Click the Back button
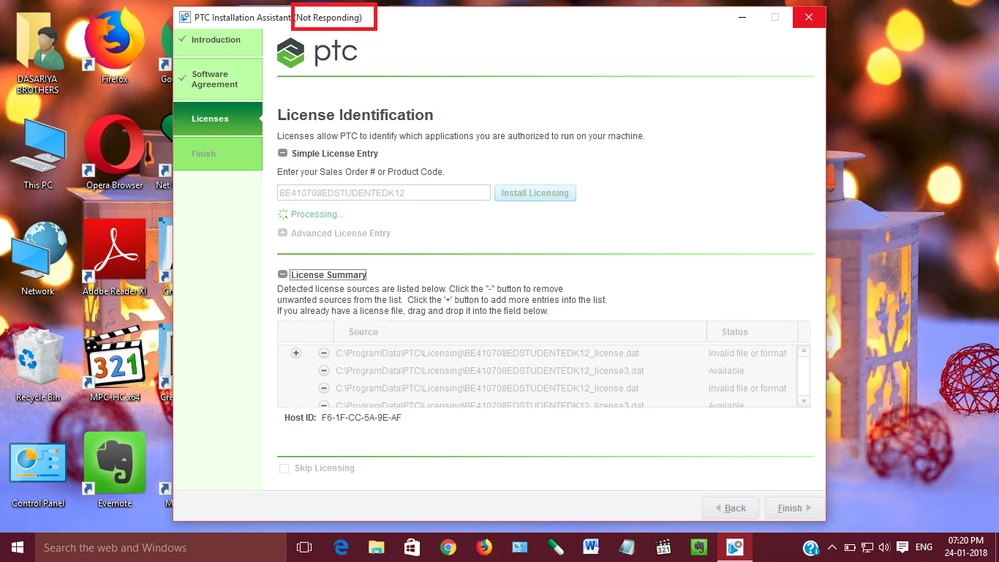 click(730, 508)
